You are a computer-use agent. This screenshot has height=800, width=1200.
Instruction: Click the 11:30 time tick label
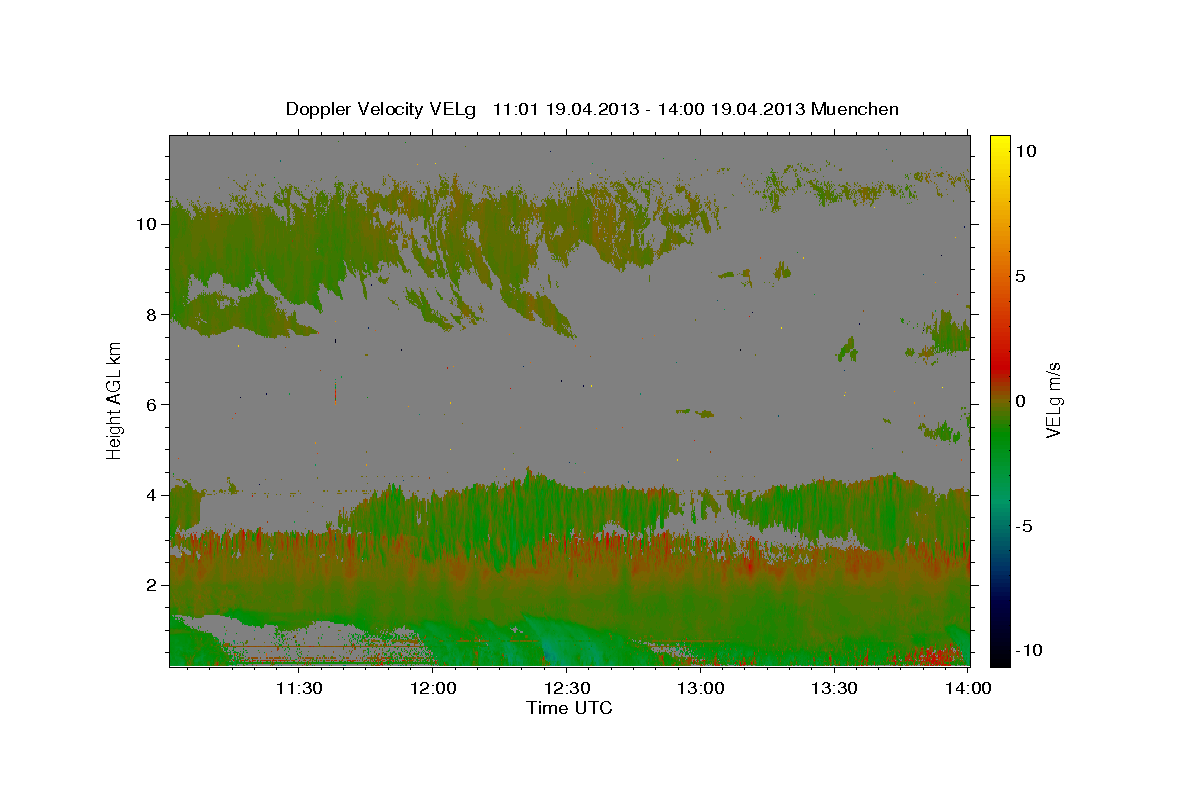click(x=299, y=688)
